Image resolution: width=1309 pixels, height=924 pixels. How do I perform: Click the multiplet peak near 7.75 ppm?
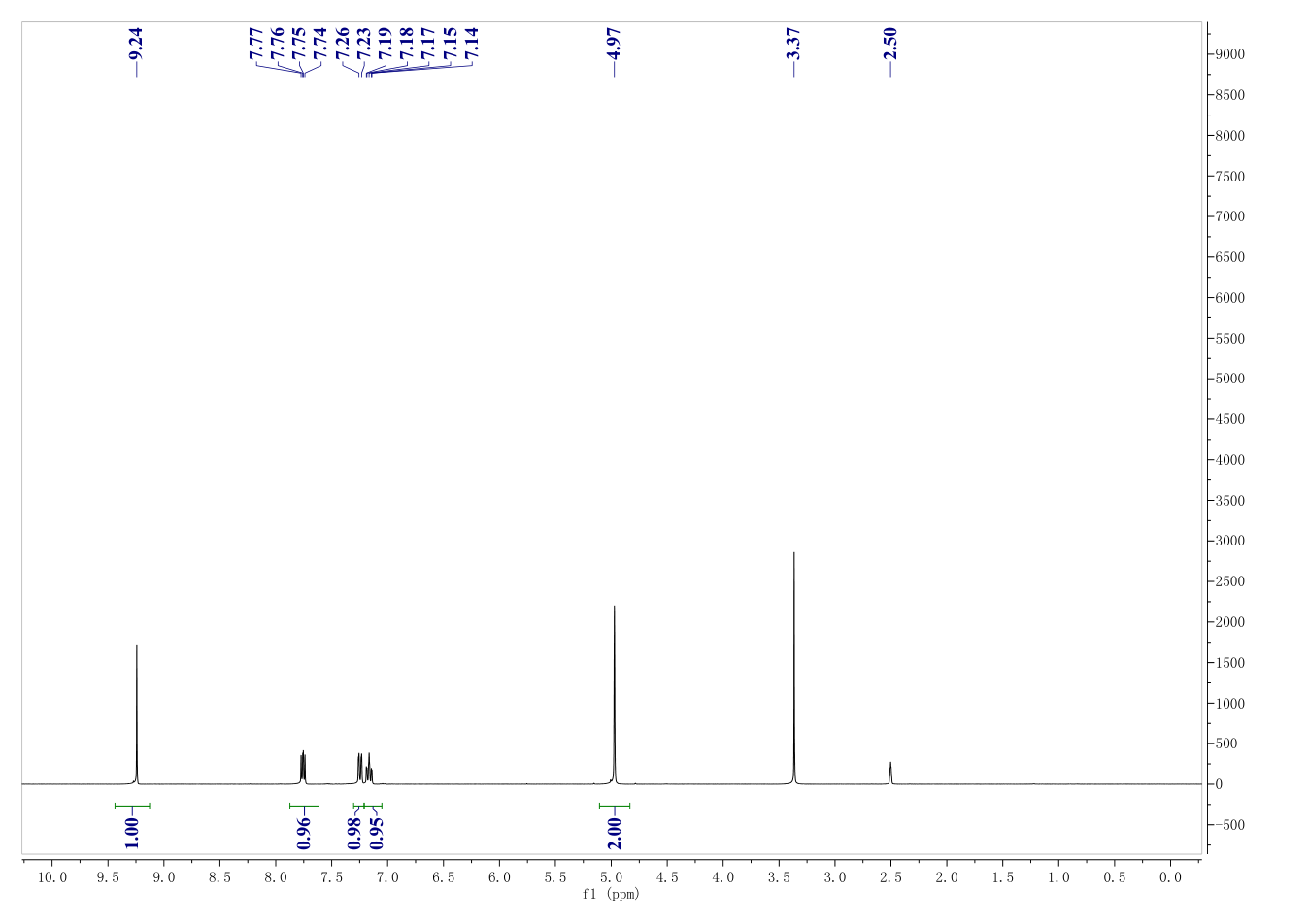(303, 767)
